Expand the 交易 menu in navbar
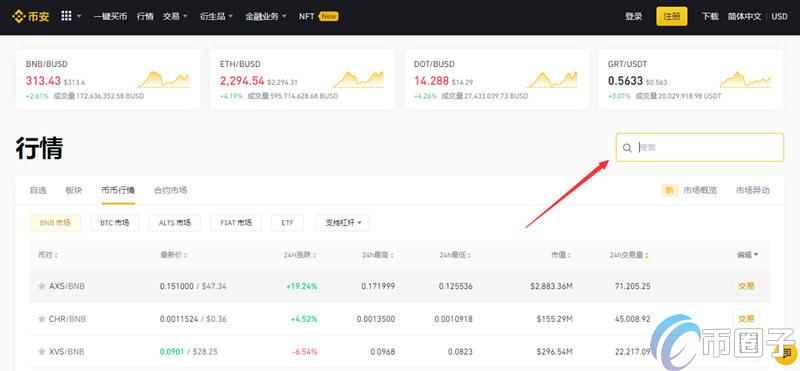Viewport: 800px width, 371px height. coord(175,16)
